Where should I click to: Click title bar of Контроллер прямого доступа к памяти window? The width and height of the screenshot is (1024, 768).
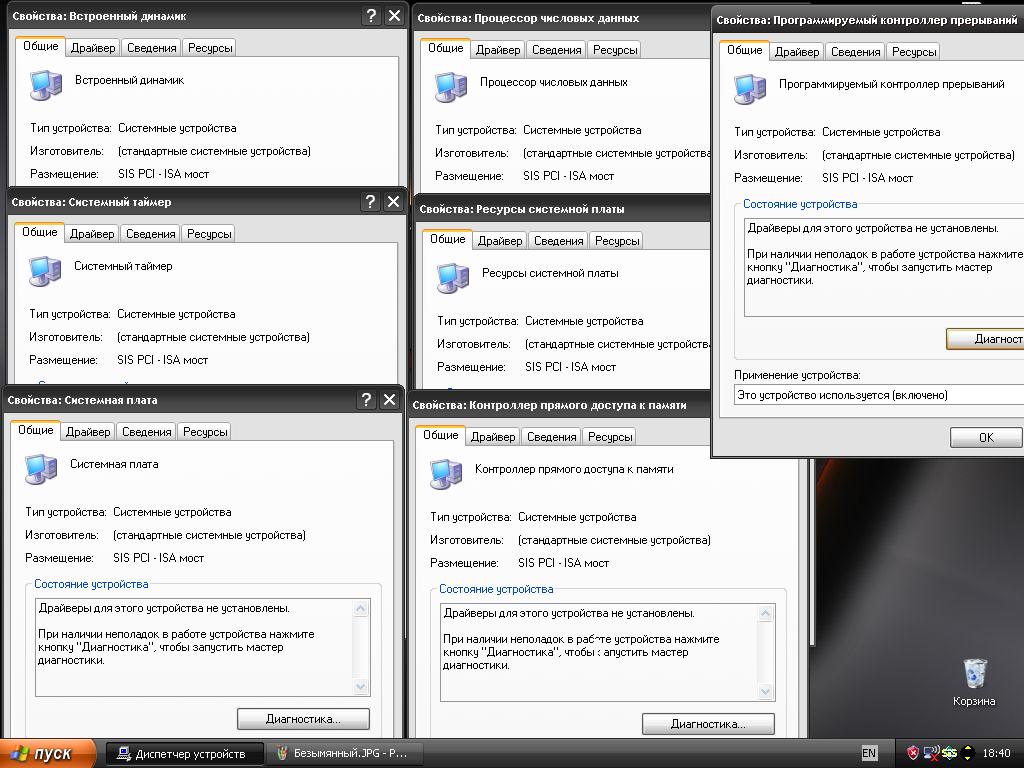(x=559, y=405)
